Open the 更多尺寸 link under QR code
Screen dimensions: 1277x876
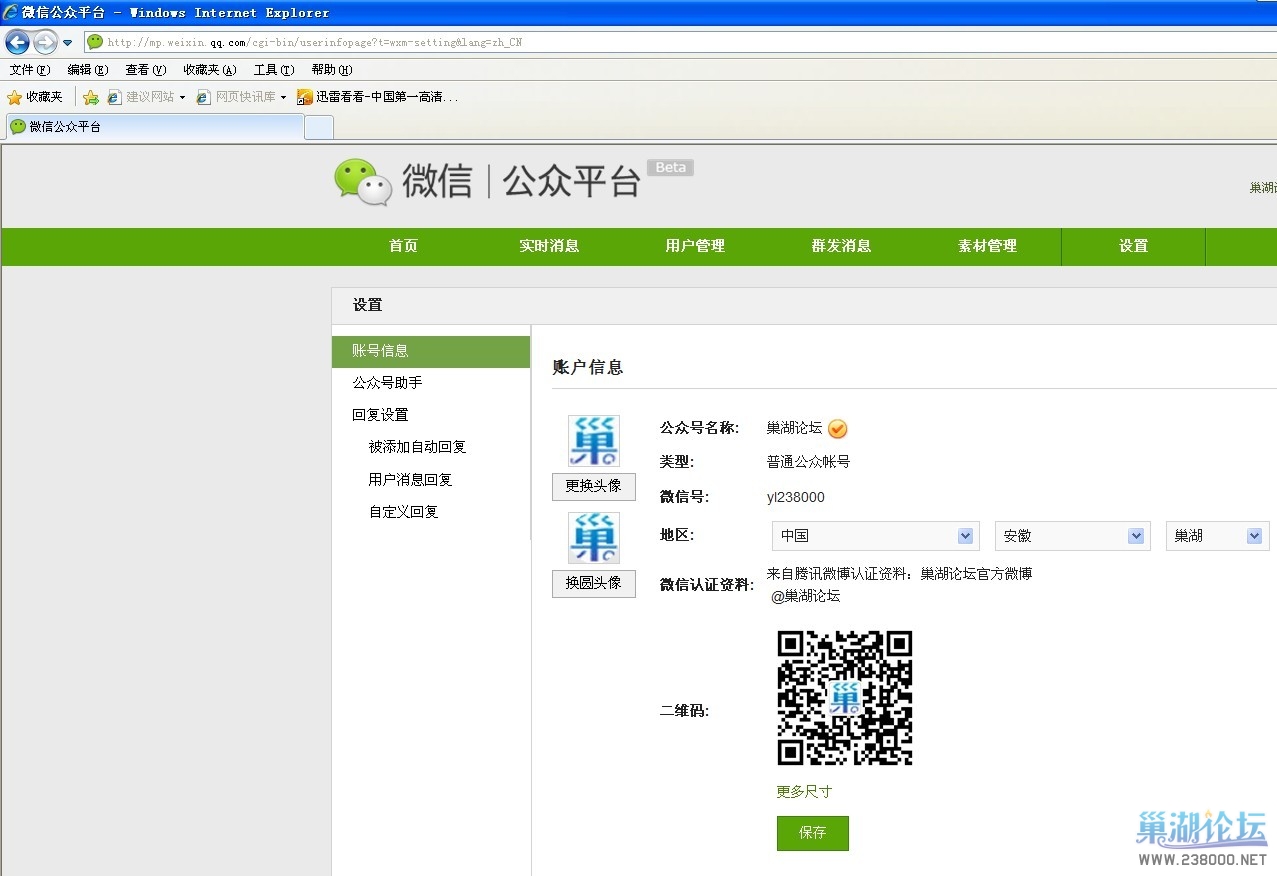click(x=804, y=792)
